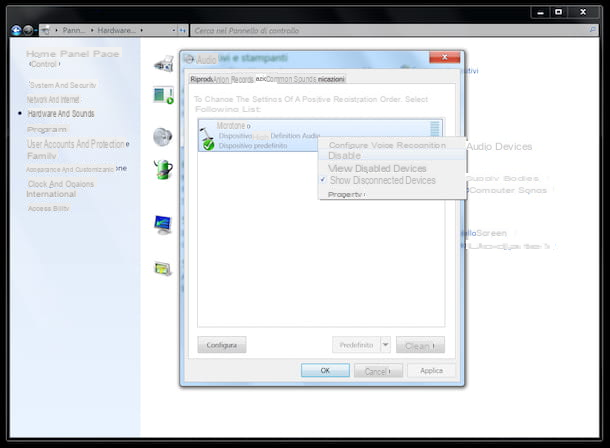Open Property from the context menu
This screenshot has height=448, width=610.
point(345,194)
